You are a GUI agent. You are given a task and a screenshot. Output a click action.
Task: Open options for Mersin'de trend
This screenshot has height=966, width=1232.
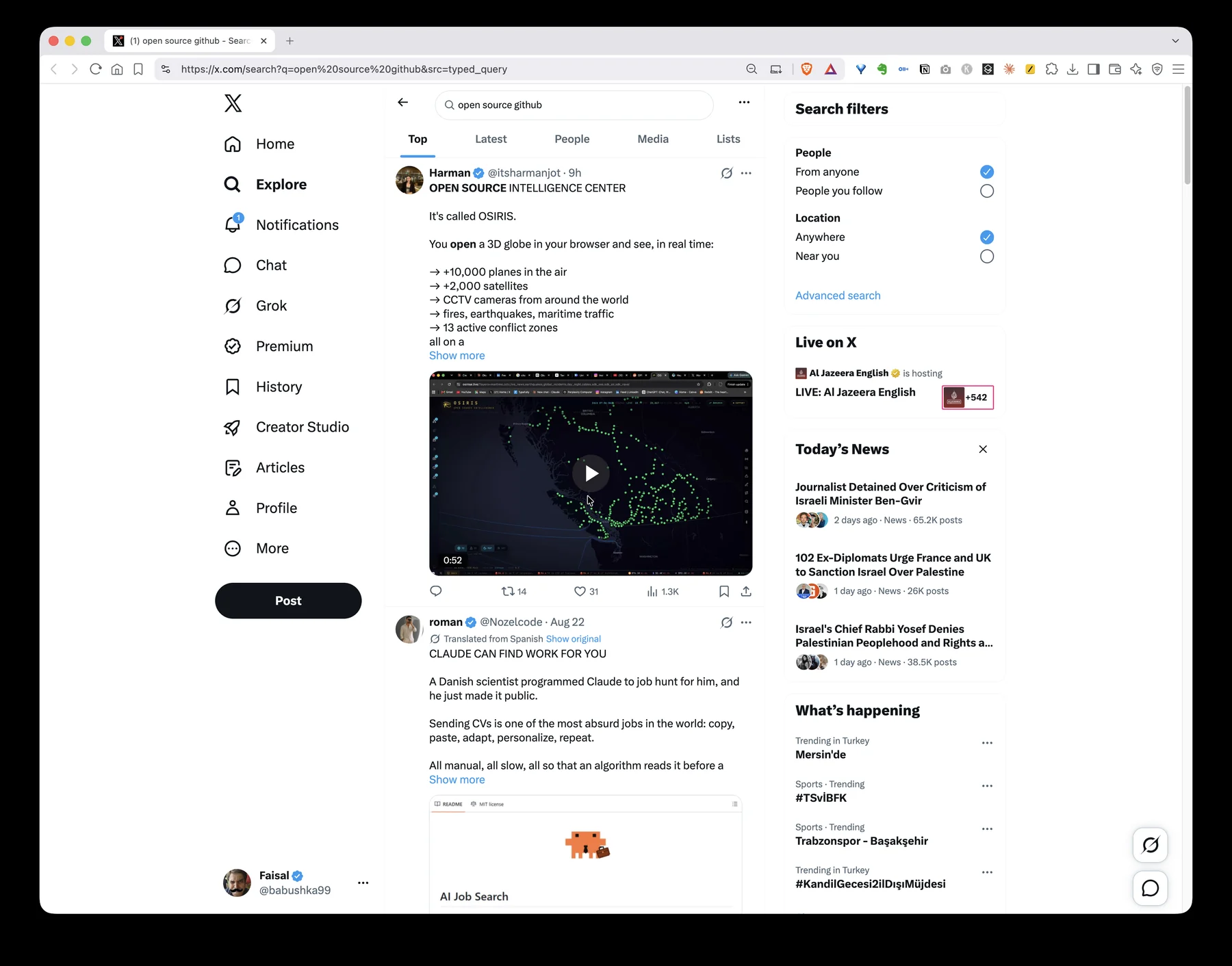987,743
